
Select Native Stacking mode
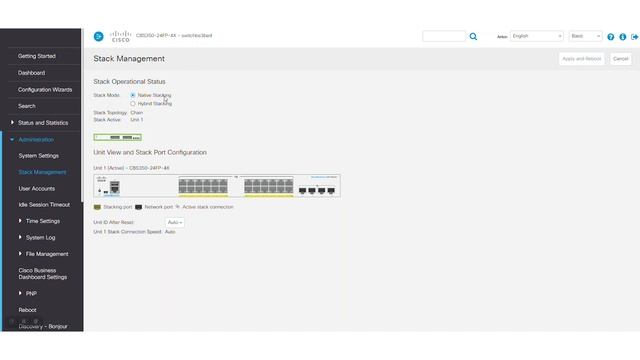[x=133, y=95]
